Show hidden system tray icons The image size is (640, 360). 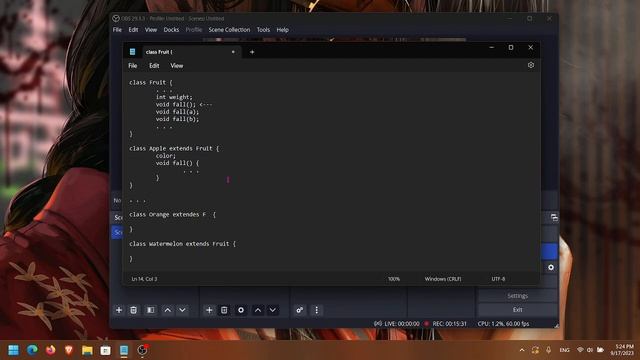[x=522, y=350]
